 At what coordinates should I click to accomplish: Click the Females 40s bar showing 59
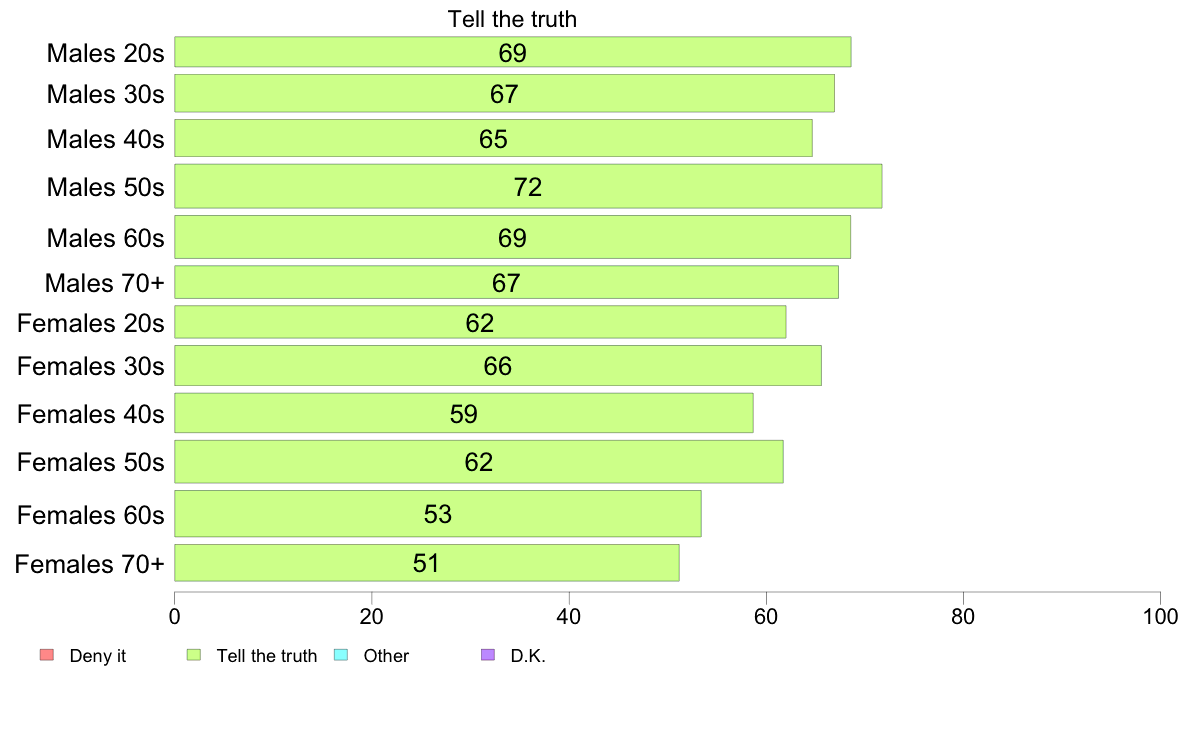[464, 413]
